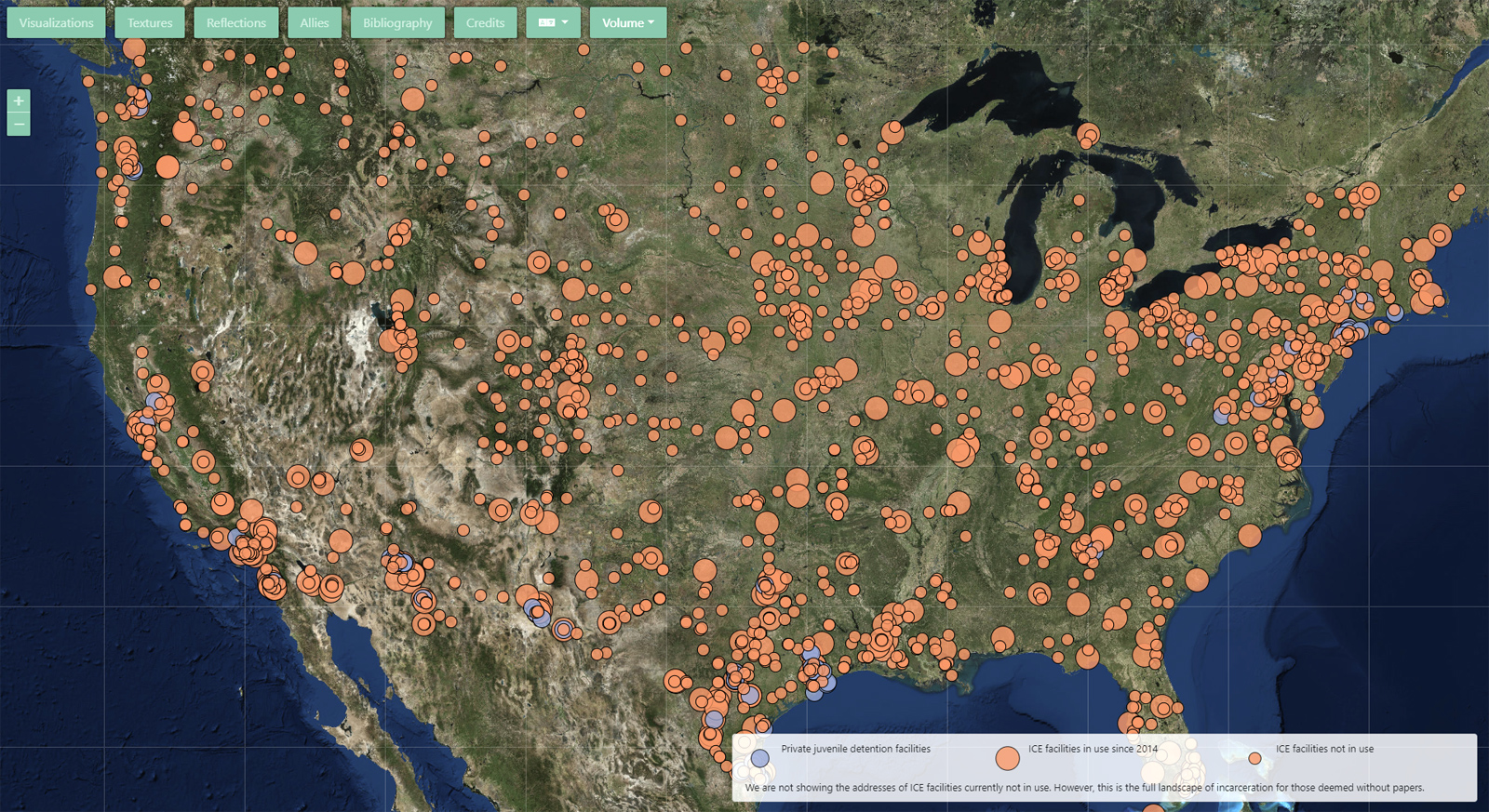1489x812 pixels.
Task: Open the Reflections page
Action: pyautogui.click(x=235, y=22)
